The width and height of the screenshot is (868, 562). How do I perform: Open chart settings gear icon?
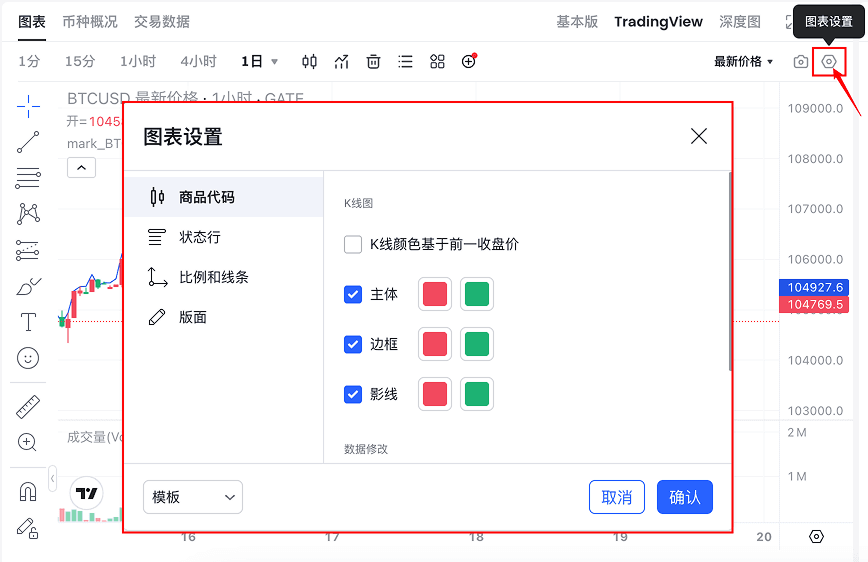pyautogui.click(x=829, y=62)
